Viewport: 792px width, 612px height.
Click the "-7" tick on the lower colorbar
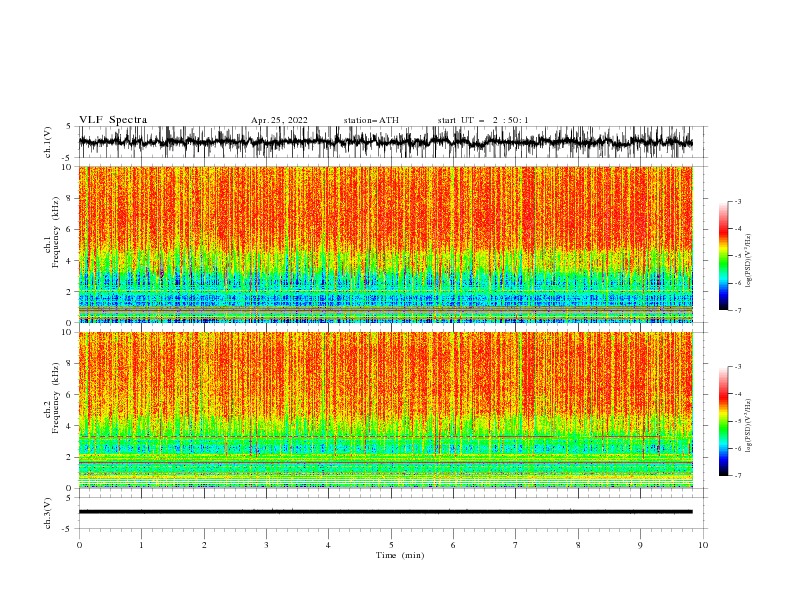737,476
